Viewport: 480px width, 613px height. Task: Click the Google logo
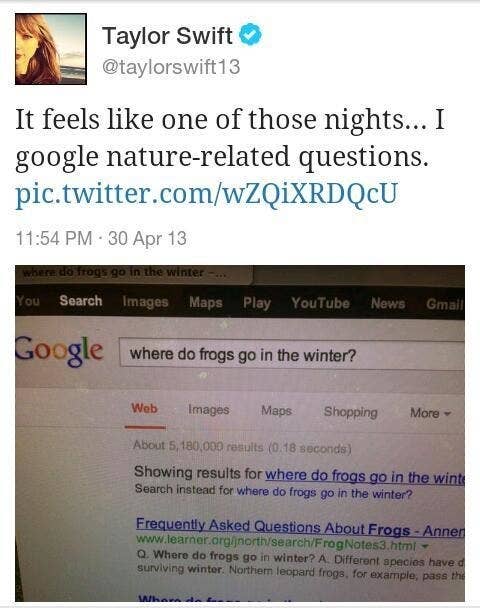coord(59,350)
